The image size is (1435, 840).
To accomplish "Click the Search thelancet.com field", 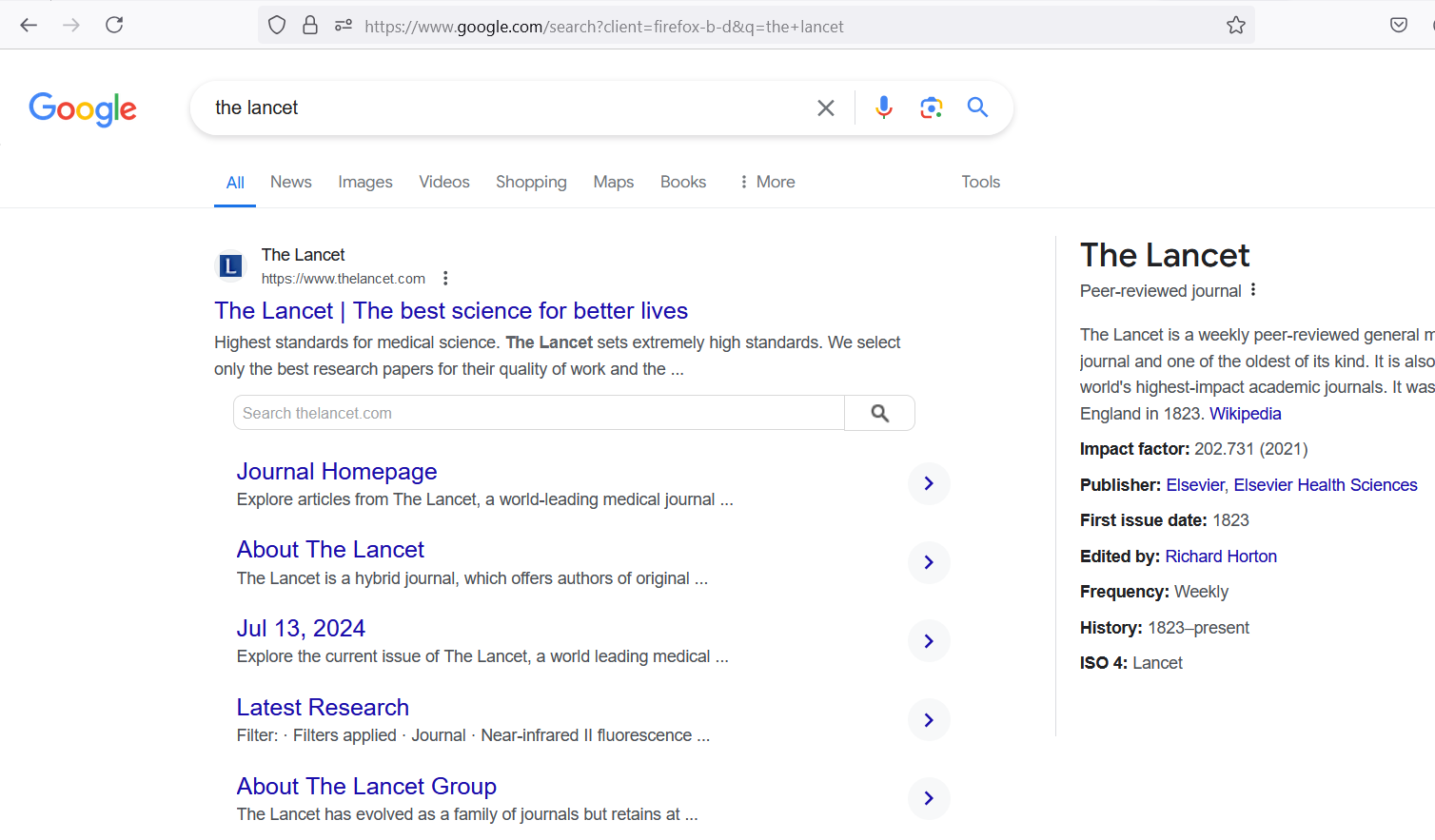I will tap(539, 413).
